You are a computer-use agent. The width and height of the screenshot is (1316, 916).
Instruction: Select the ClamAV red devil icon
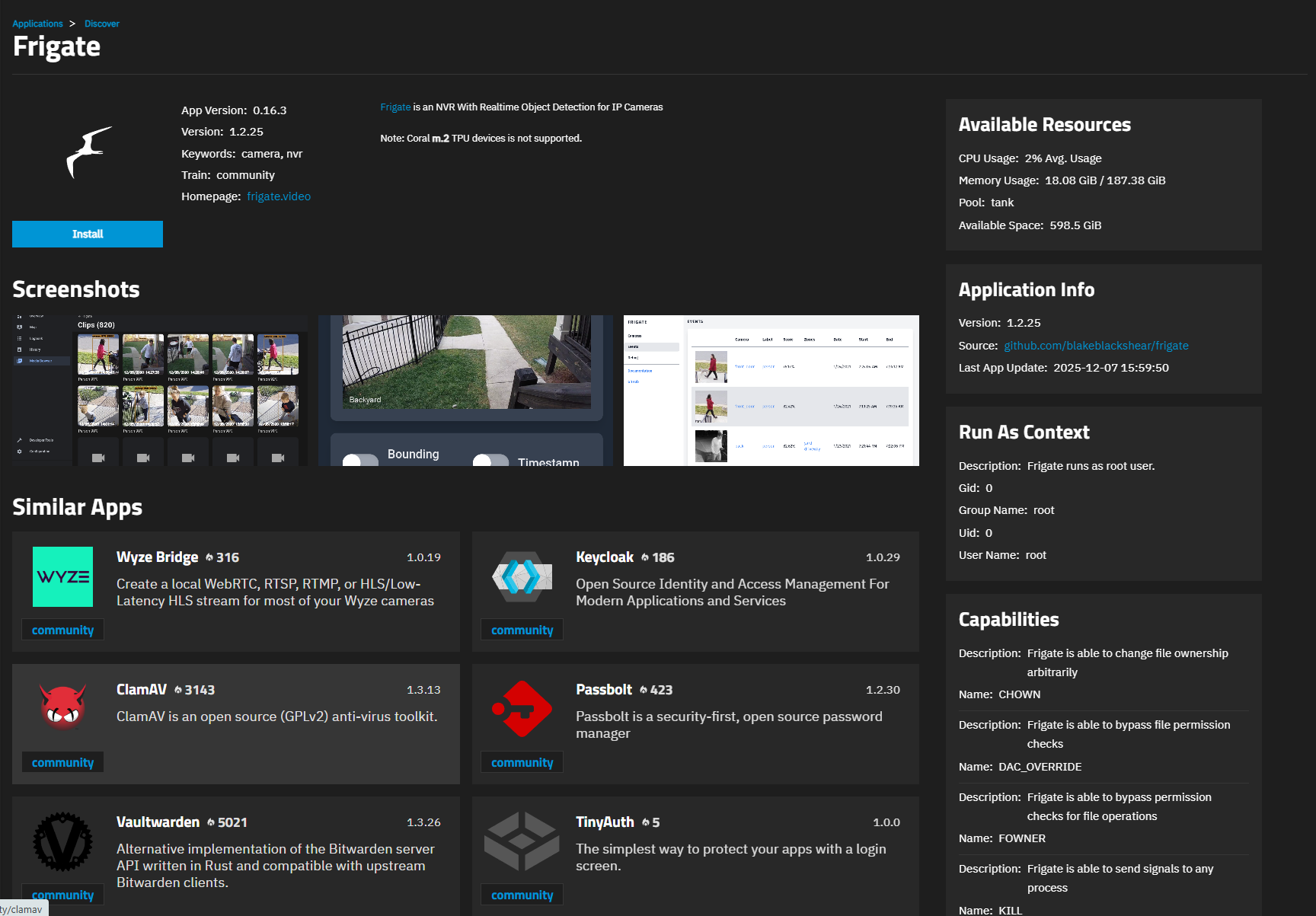[62, 707]
